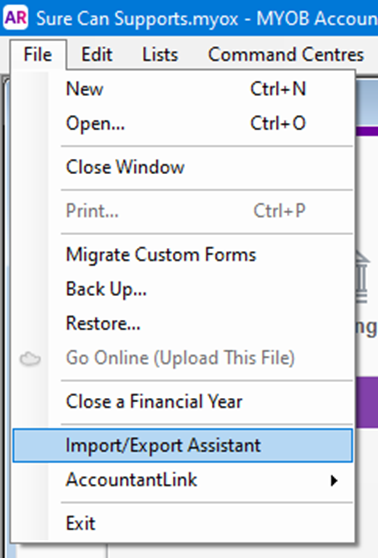Launch the Import/Export Assistant

click(183, 446)
